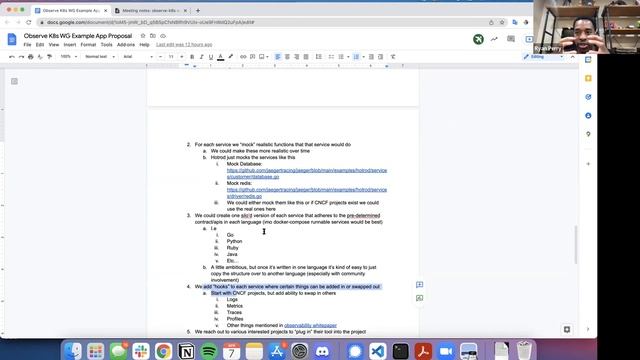Check the cloud document status icon
Viewport: 640px width, 360px height.
click(x=163, y=36)
